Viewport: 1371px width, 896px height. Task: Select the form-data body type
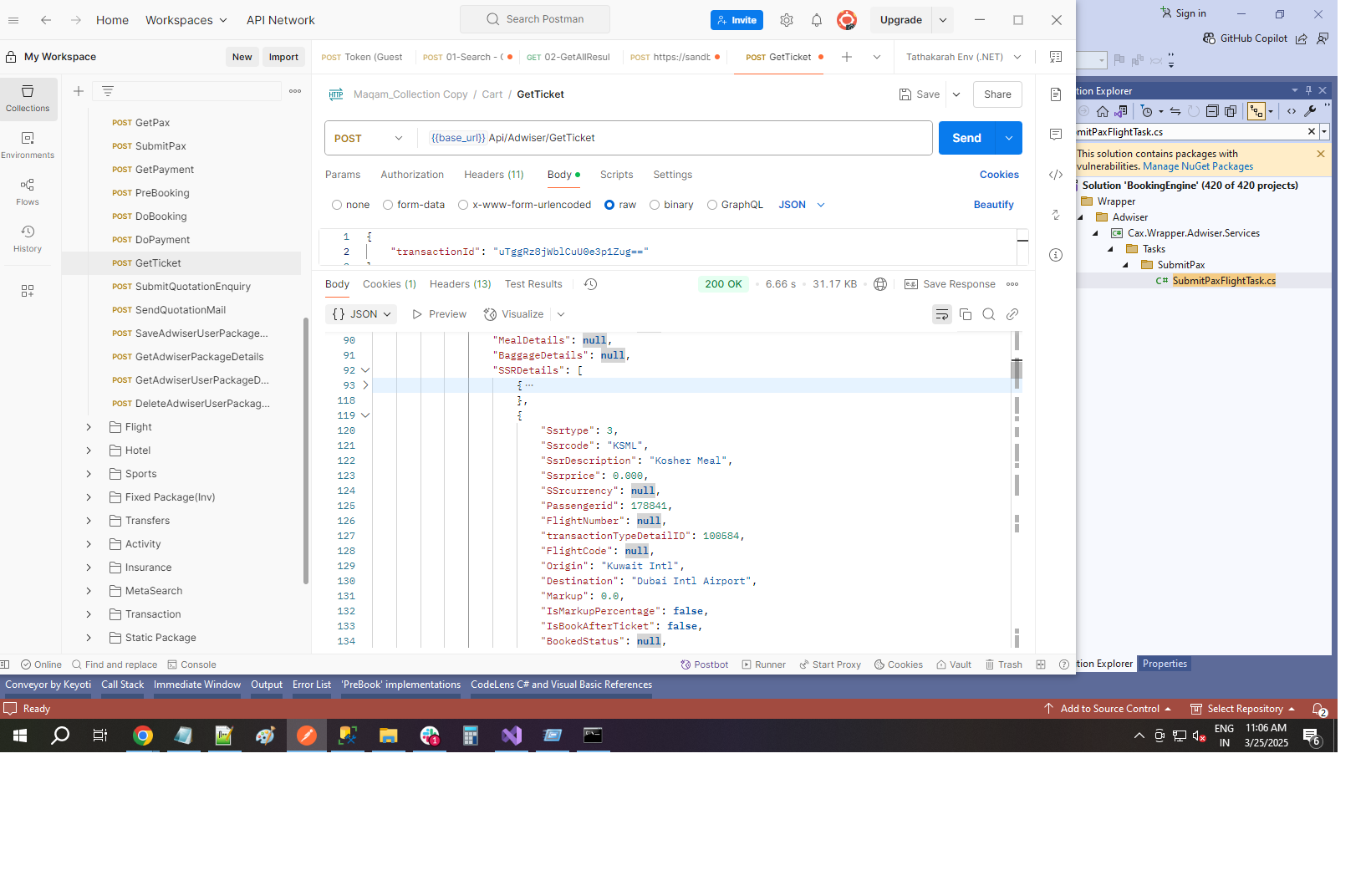(x=388, y=205)
